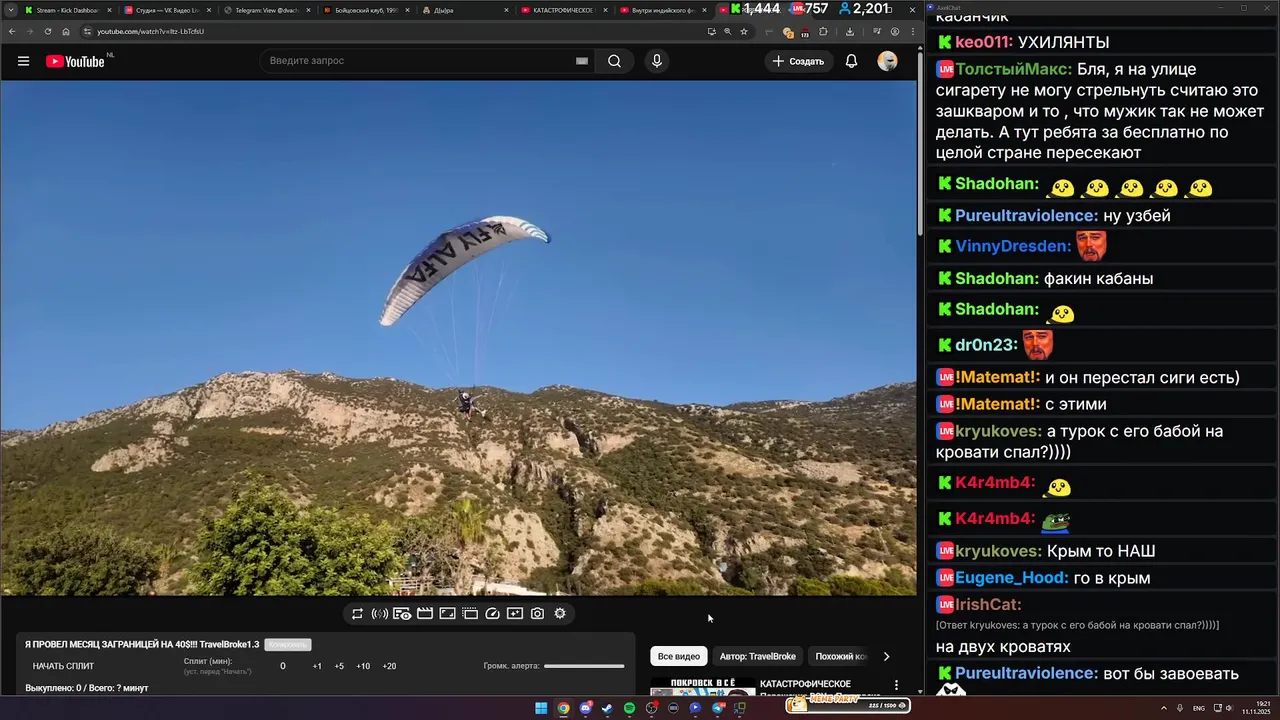Click the clapperboard icon in player toolbar

tap(425, 614)
